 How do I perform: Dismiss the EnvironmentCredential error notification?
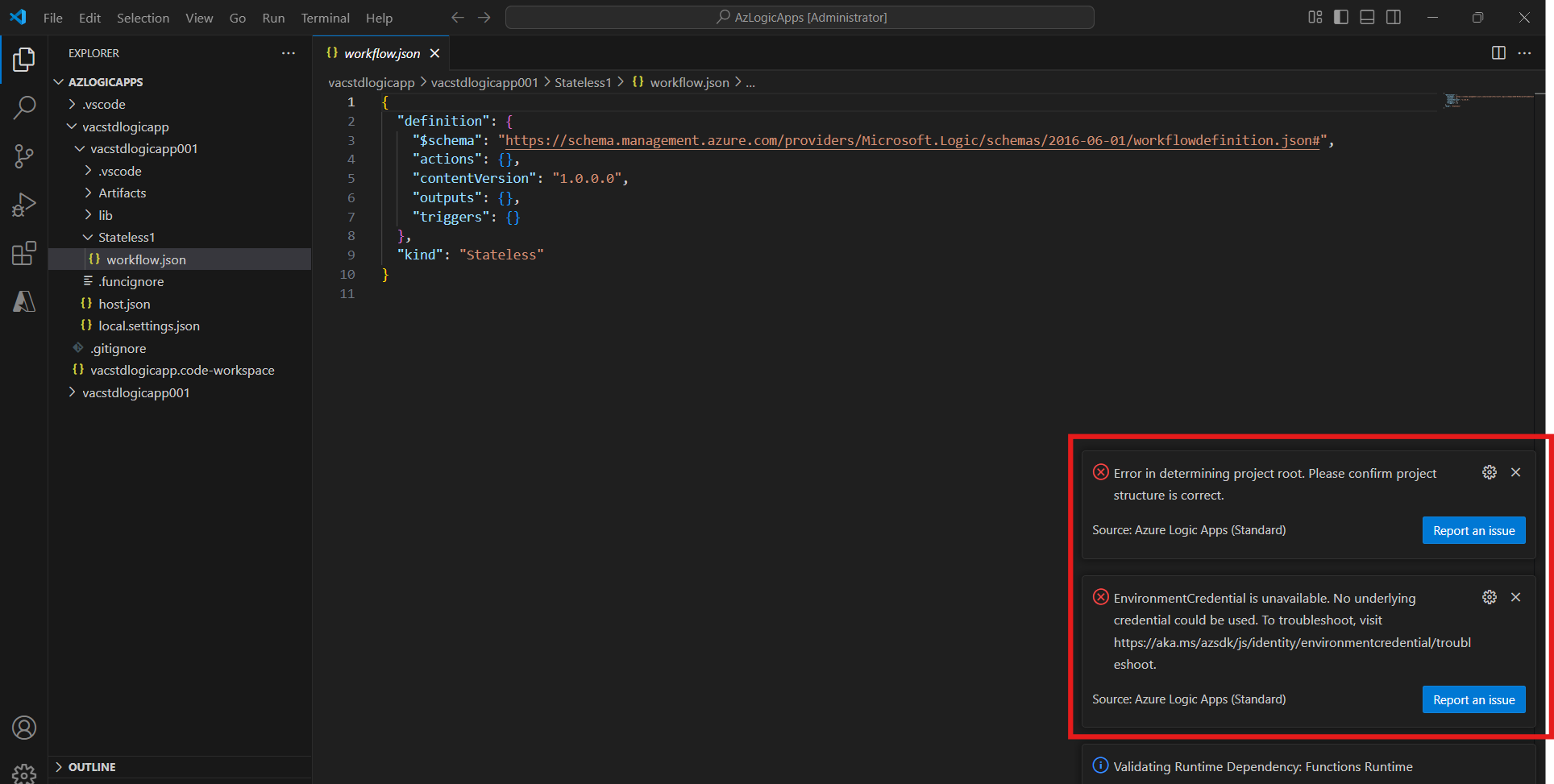pos(1516,597)
